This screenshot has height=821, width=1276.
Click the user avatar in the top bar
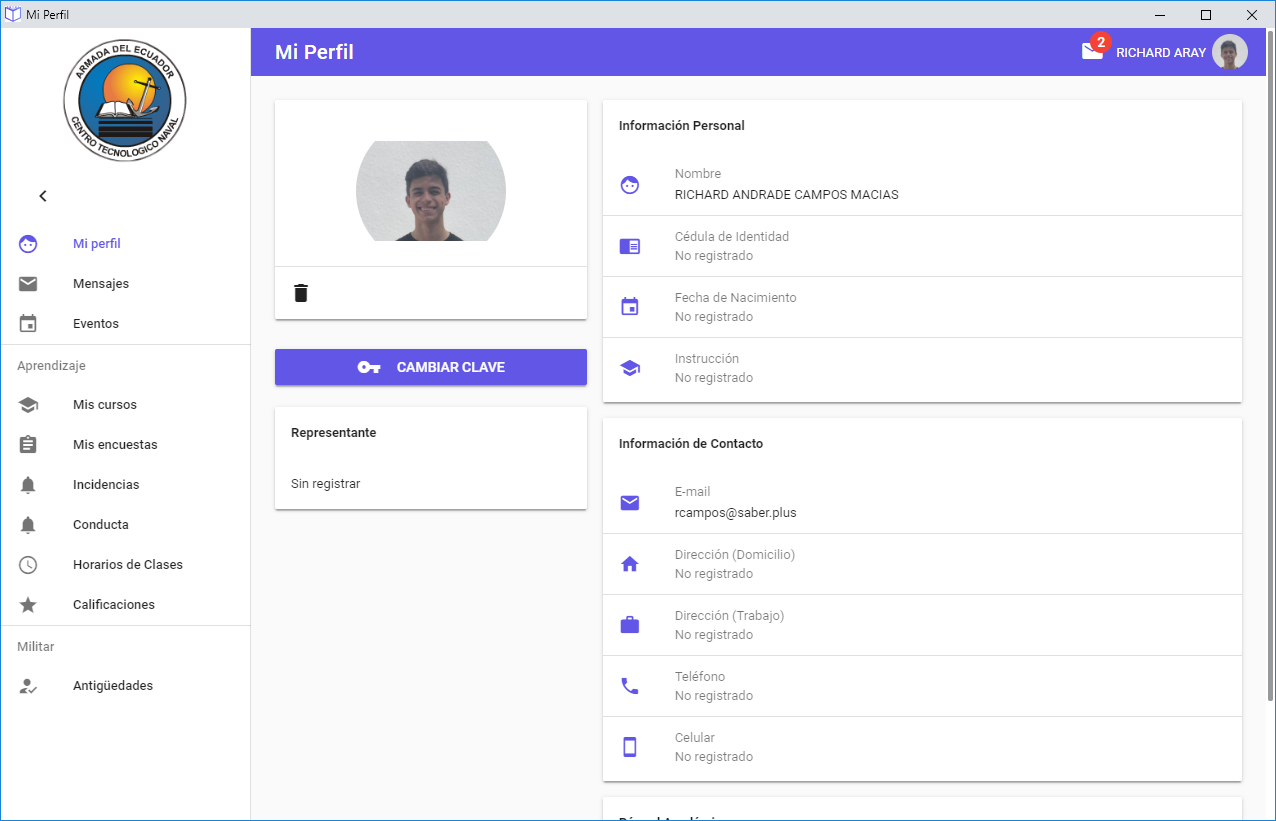tap(1230, 52)
